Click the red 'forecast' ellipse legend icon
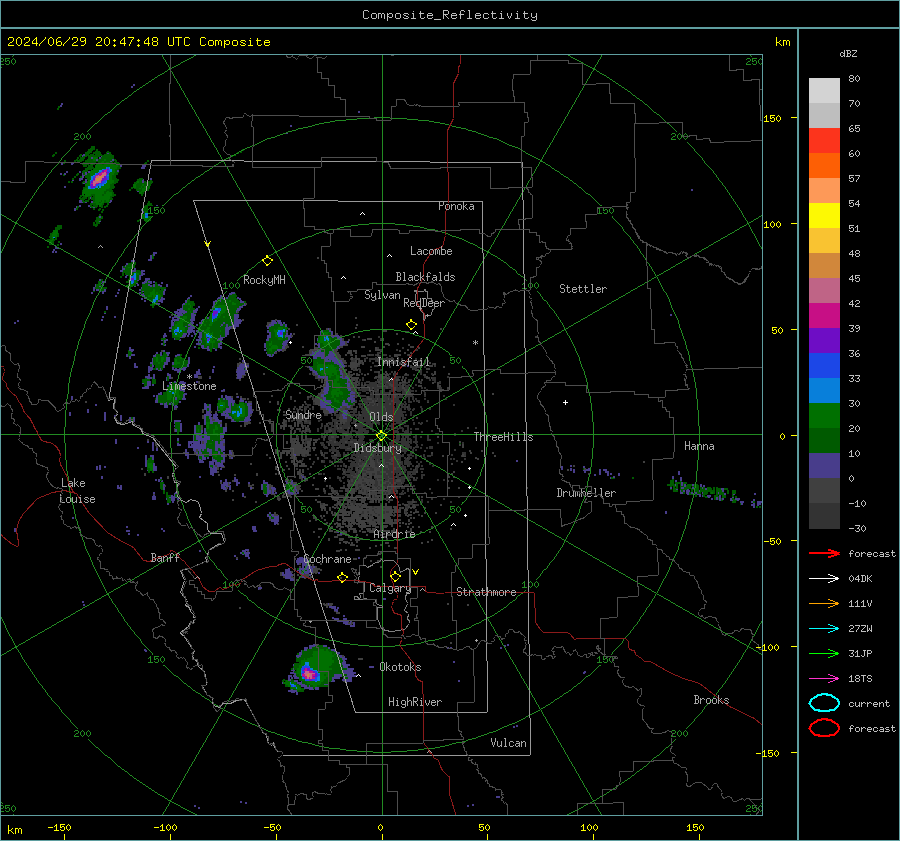This screenshot has height=841, width=900. point(824,728)
